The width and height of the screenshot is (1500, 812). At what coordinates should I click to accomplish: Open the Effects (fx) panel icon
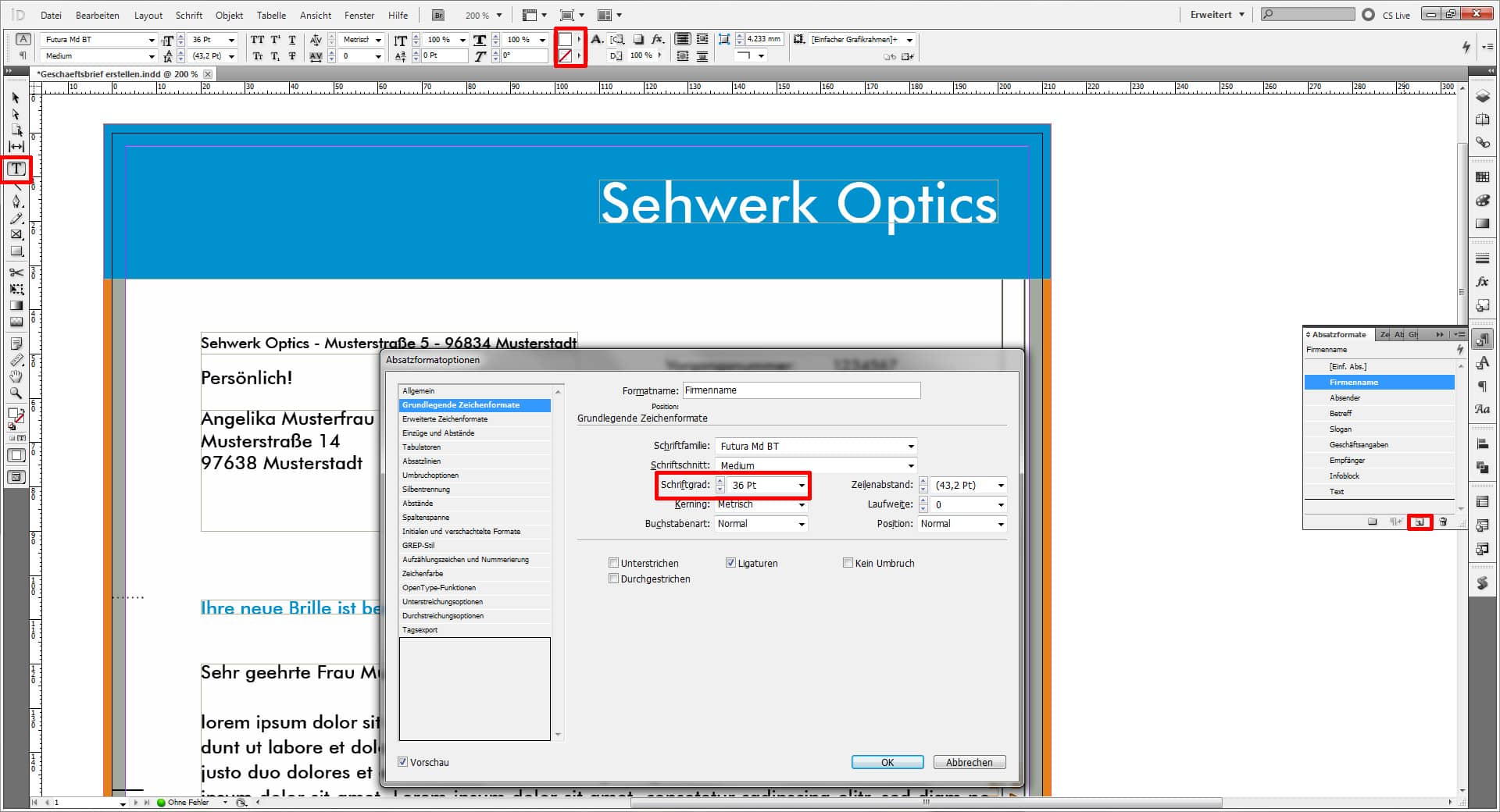click(x=1482, y=282)
